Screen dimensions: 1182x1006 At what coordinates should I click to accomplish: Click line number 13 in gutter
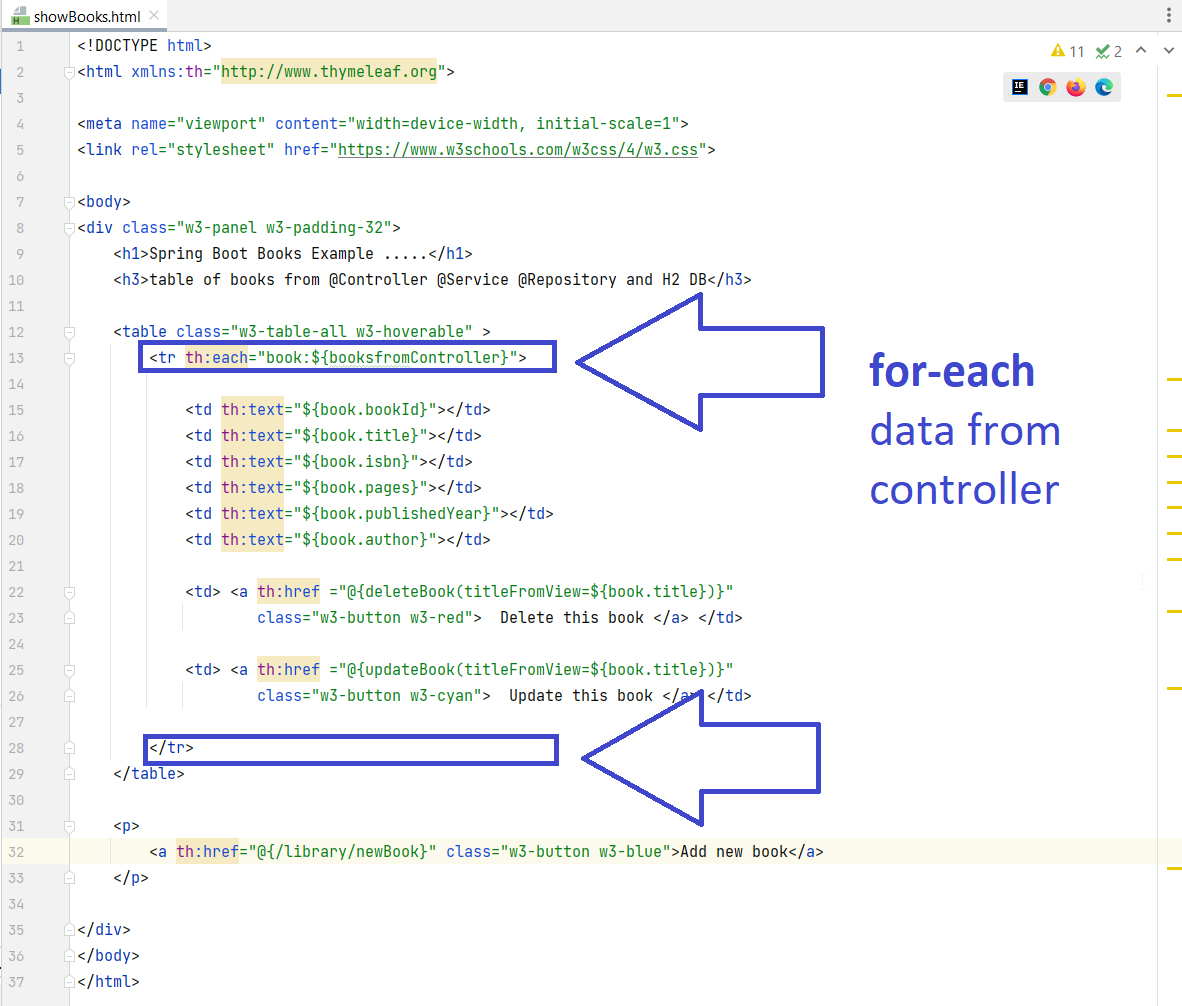coord(16,358)
